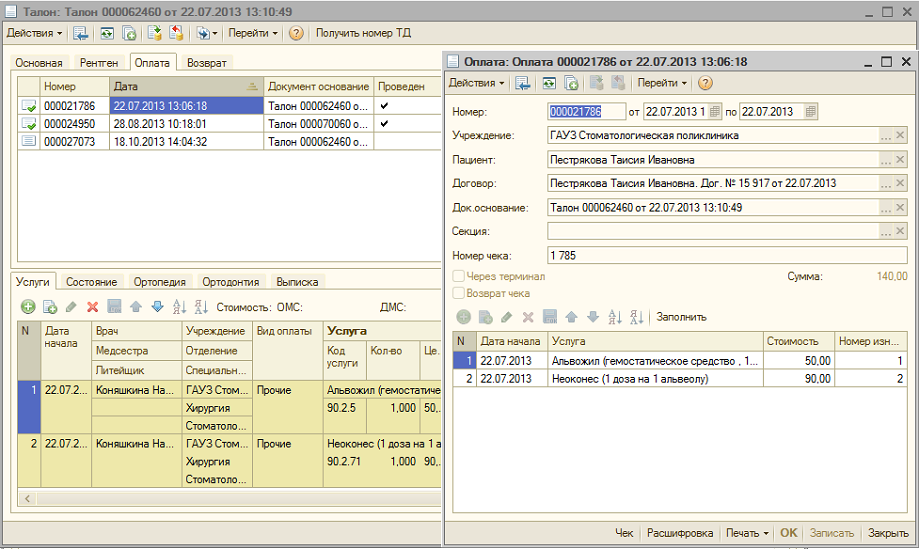Click the 'Расшифровка' button
Screen dimensions: 919x549
pos(680,533)
